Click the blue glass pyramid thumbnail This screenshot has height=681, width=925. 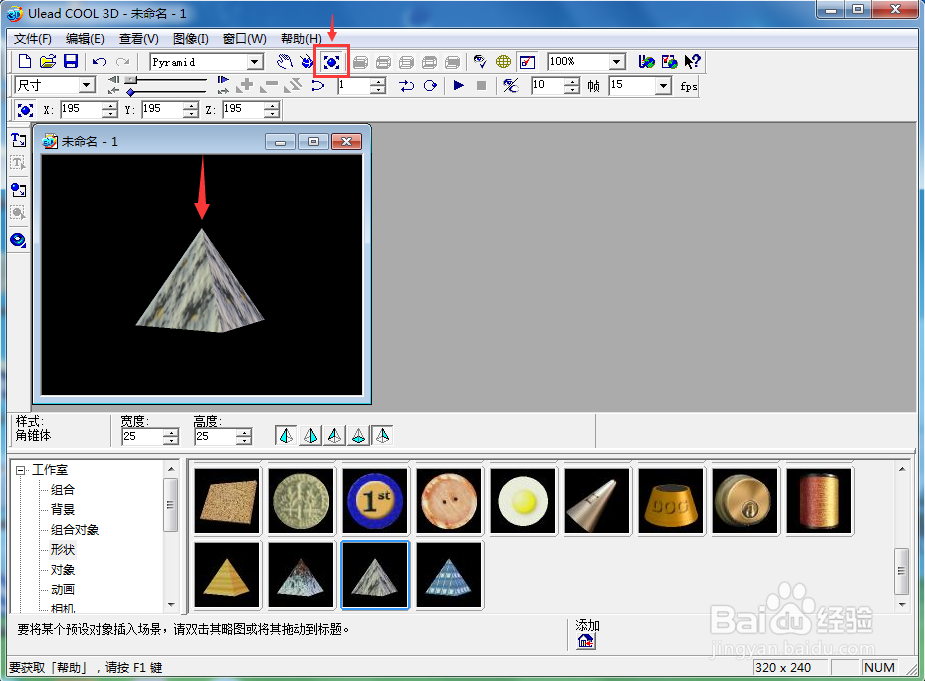[x=449, y=575]
